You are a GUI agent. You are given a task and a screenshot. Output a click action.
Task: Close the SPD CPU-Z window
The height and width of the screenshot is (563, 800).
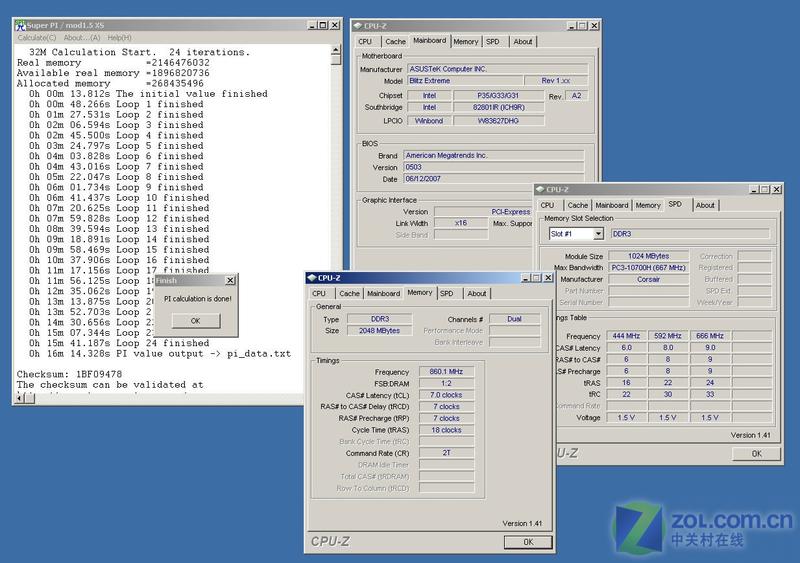[777, 189]
